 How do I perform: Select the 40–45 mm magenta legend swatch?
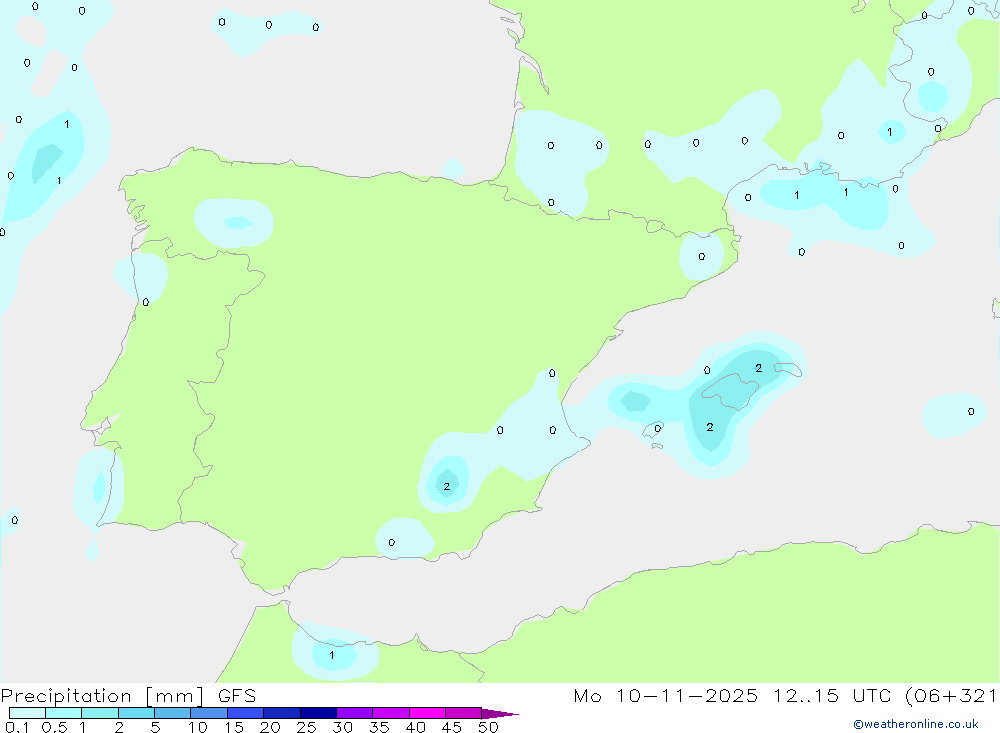(427, 713)
